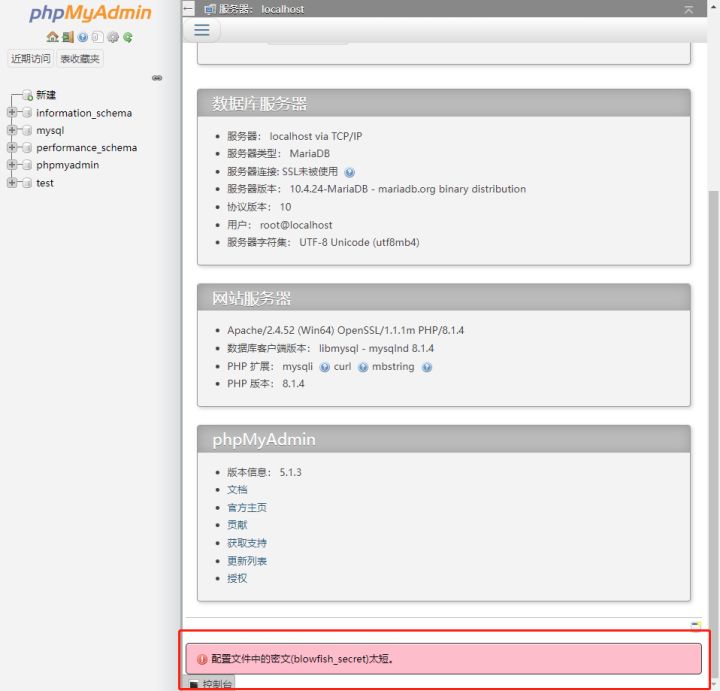Click the root@localhost user text
The width and height of the screenshot is (720, 691).
pos(296,225)
